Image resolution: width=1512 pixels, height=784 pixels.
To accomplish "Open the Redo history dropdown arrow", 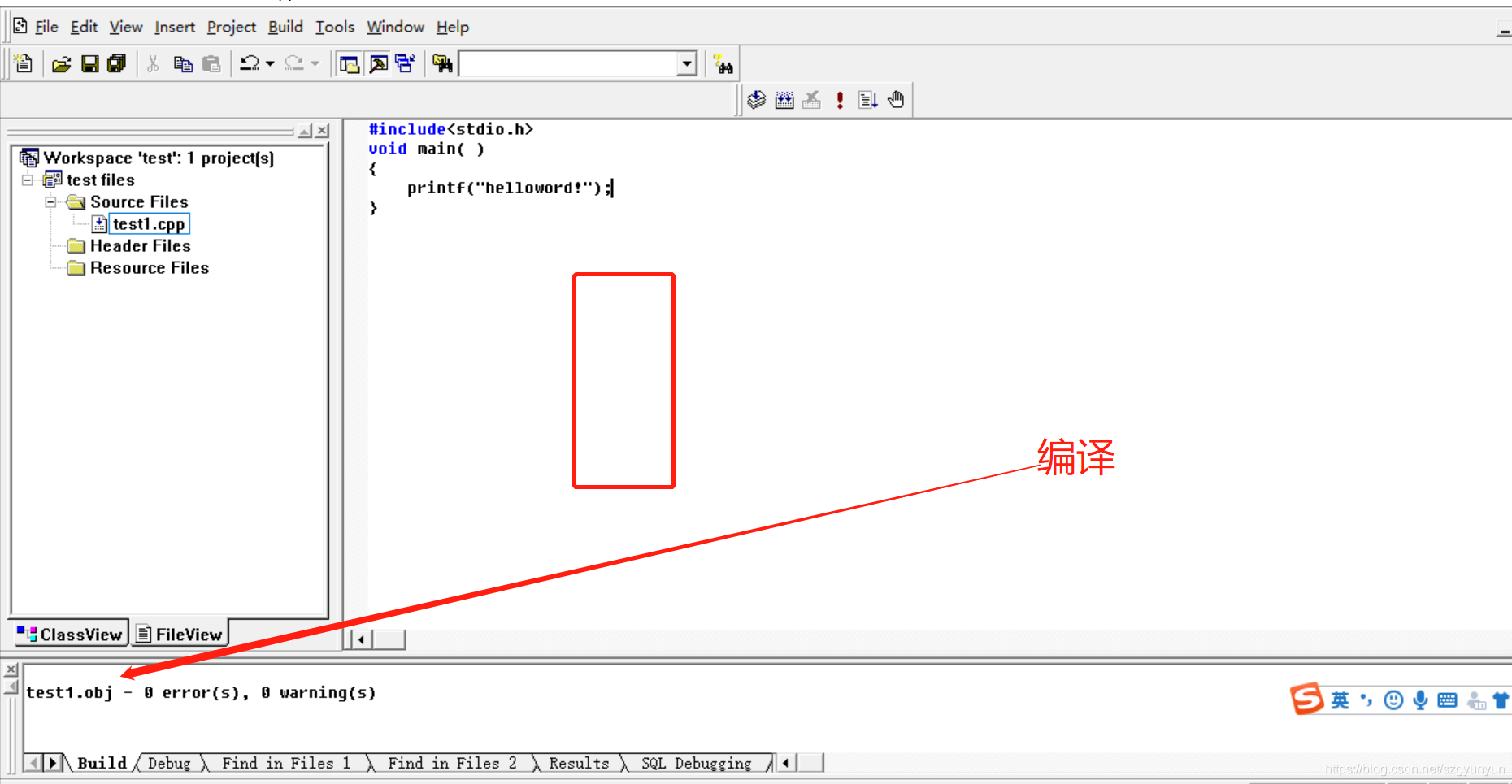I will point(315,63).
